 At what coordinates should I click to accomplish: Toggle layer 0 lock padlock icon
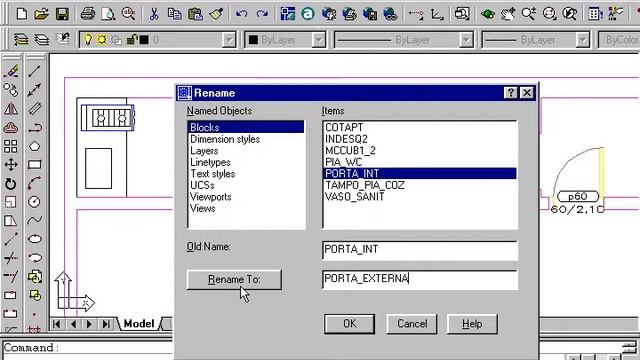(131, 40)
